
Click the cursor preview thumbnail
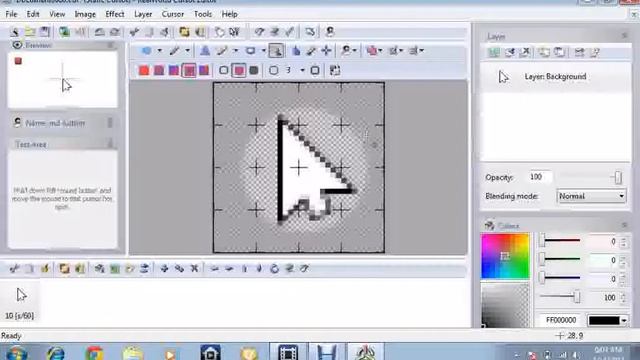tap(63, 79)
